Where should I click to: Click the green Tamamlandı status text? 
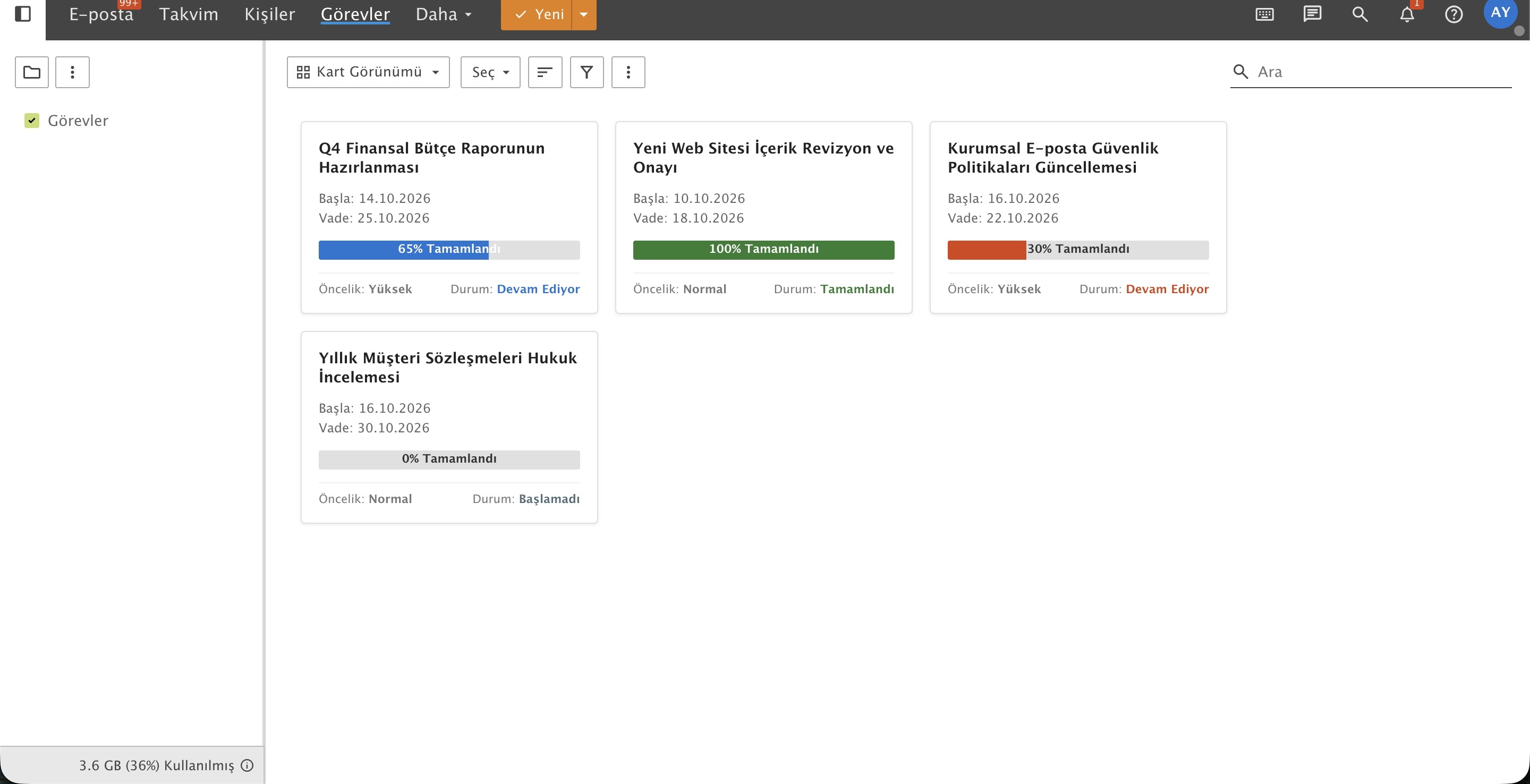click(857, 289)
